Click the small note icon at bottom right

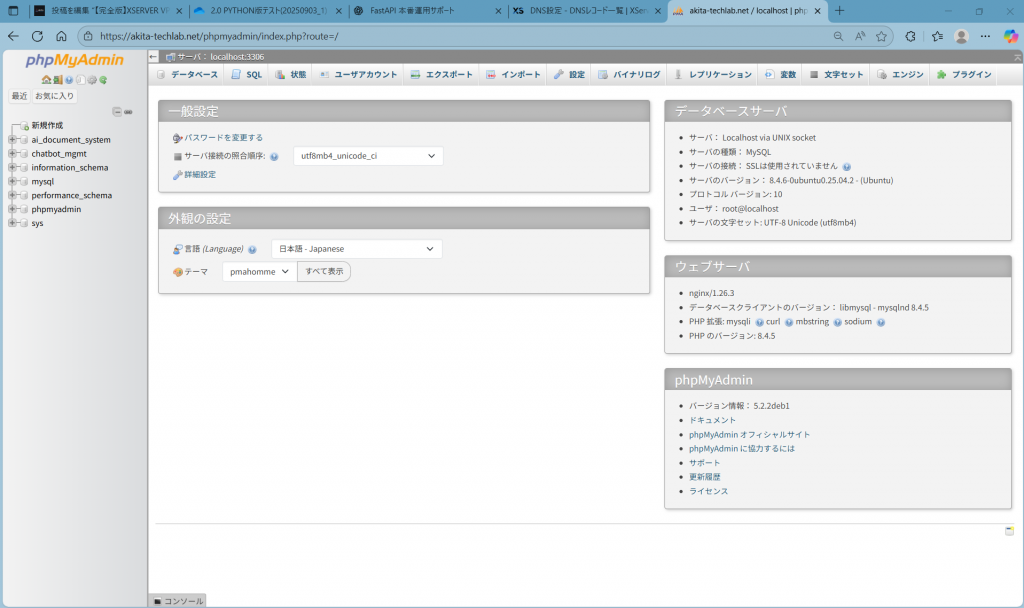point(1009,531)
